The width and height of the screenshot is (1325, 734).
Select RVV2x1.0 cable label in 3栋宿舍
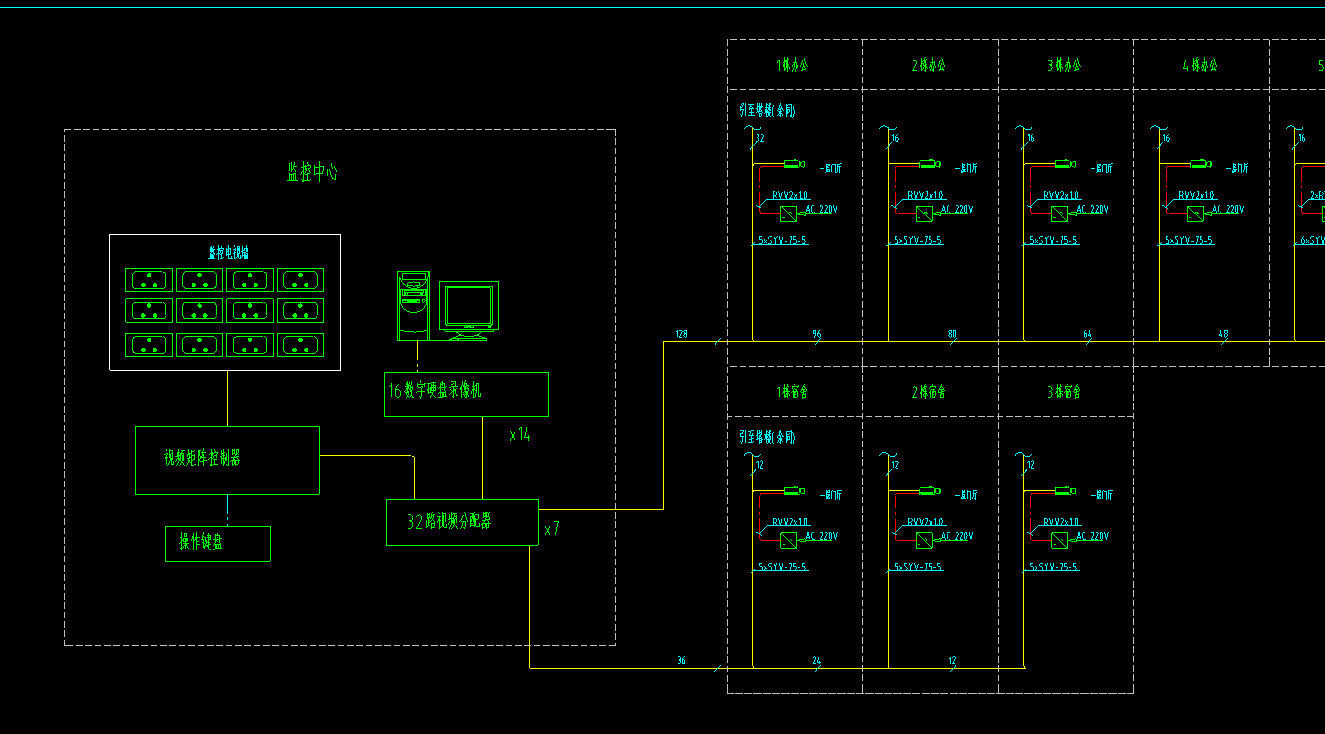click(x=1062, y=522)
